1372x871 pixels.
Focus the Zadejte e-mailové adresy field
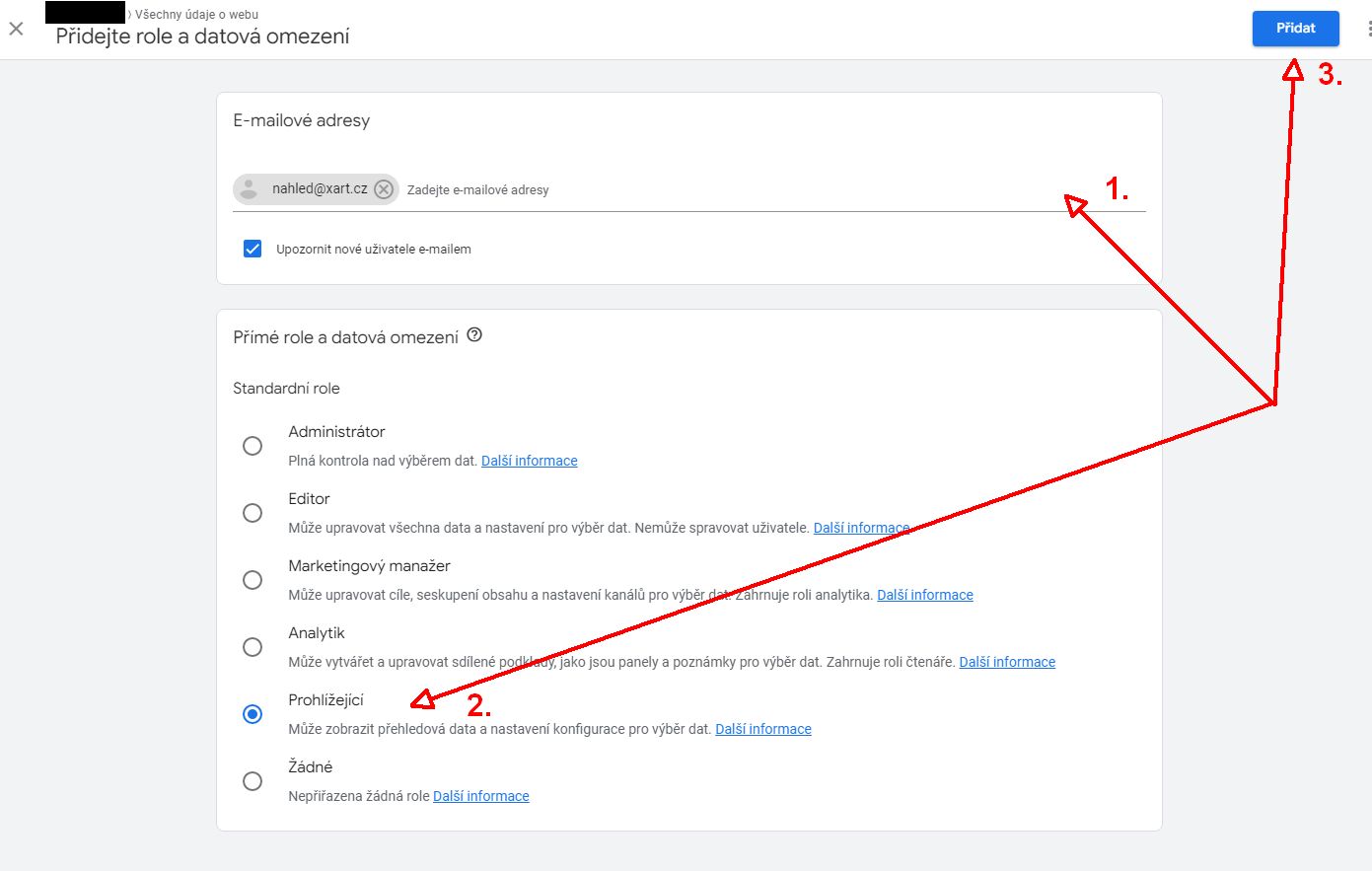[774, 189]
